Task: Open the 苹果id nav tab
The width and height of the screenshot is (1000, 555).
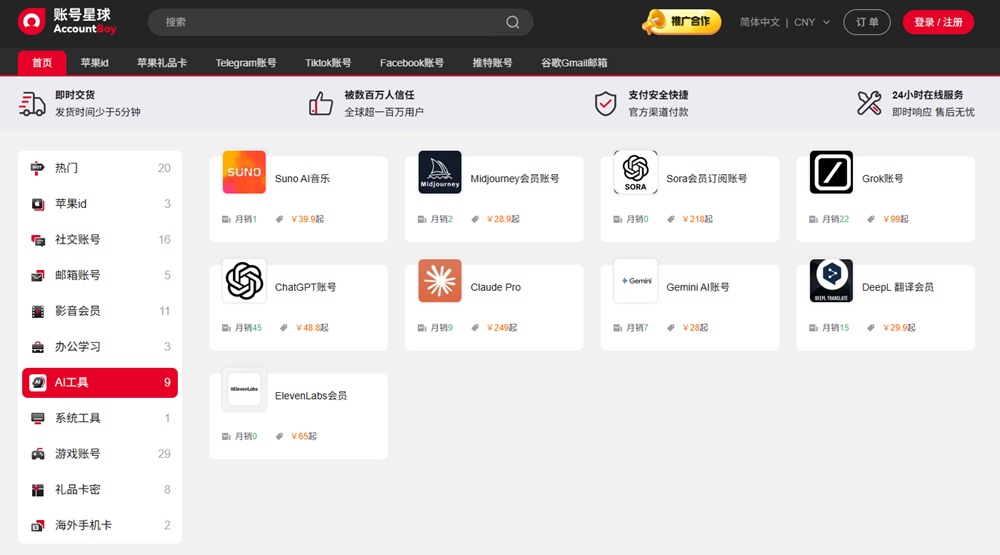Action: click(x=94, y=63)
